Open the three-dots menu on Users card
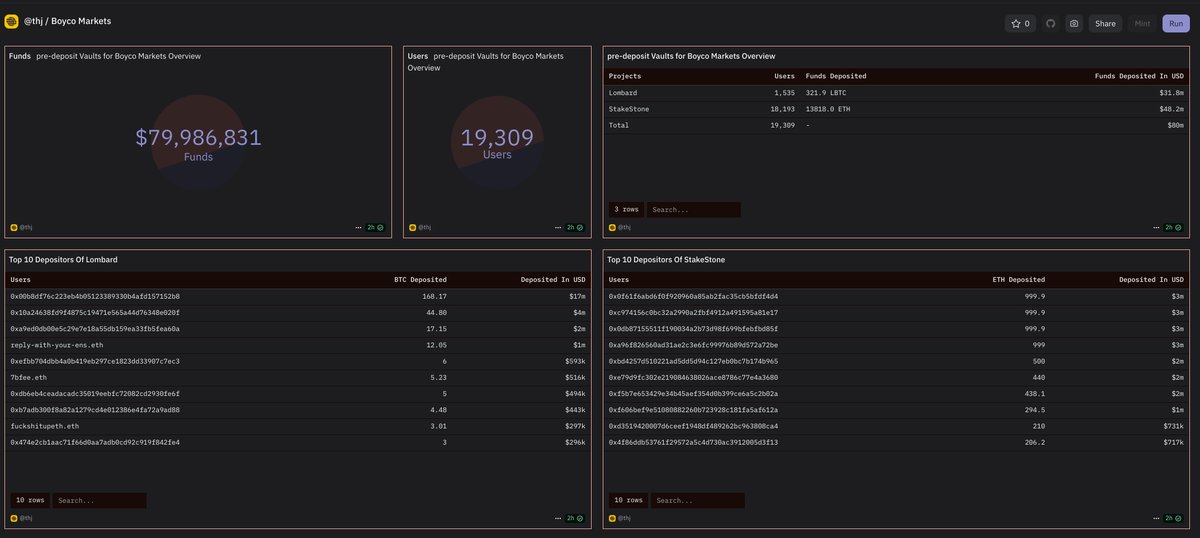The image size is (1200, 538). (x=558, y=227)
